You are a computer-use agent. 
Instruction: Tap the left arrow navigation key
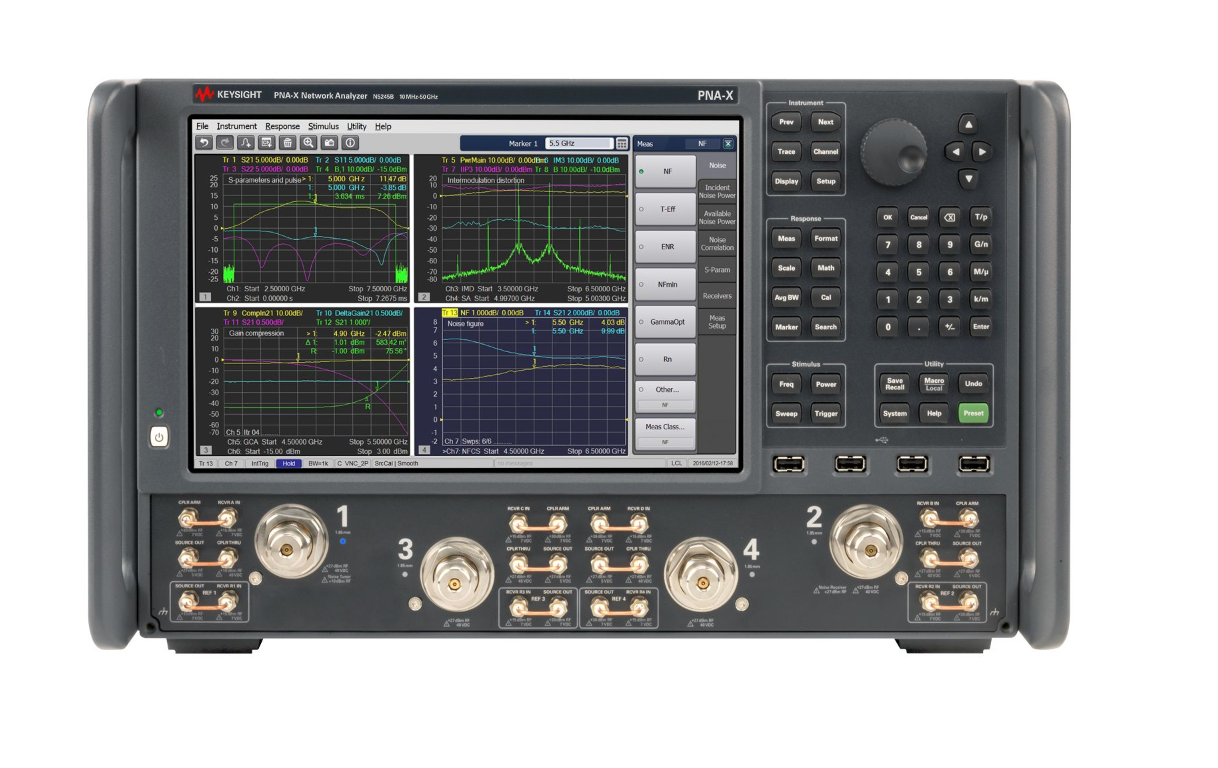pos(954,152)
